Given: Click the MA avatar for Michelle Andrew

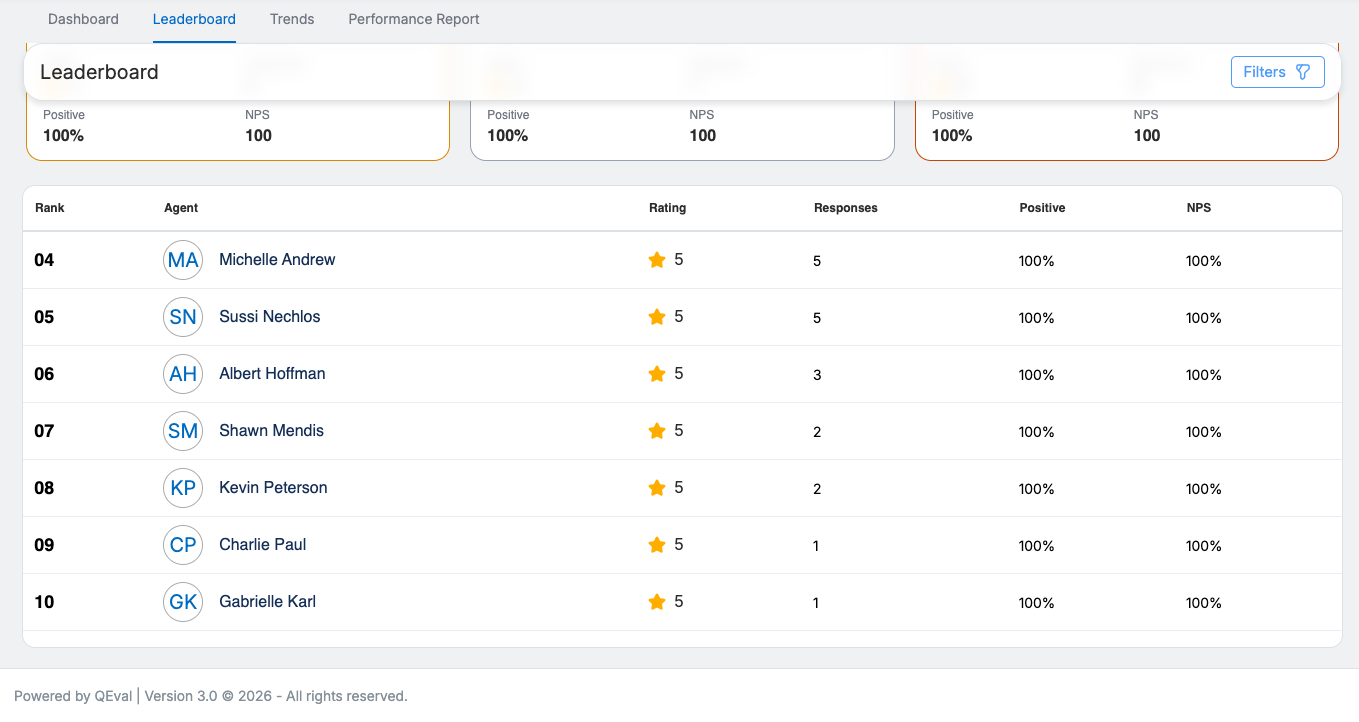Looking at the screenshot, I should (183, 260).
